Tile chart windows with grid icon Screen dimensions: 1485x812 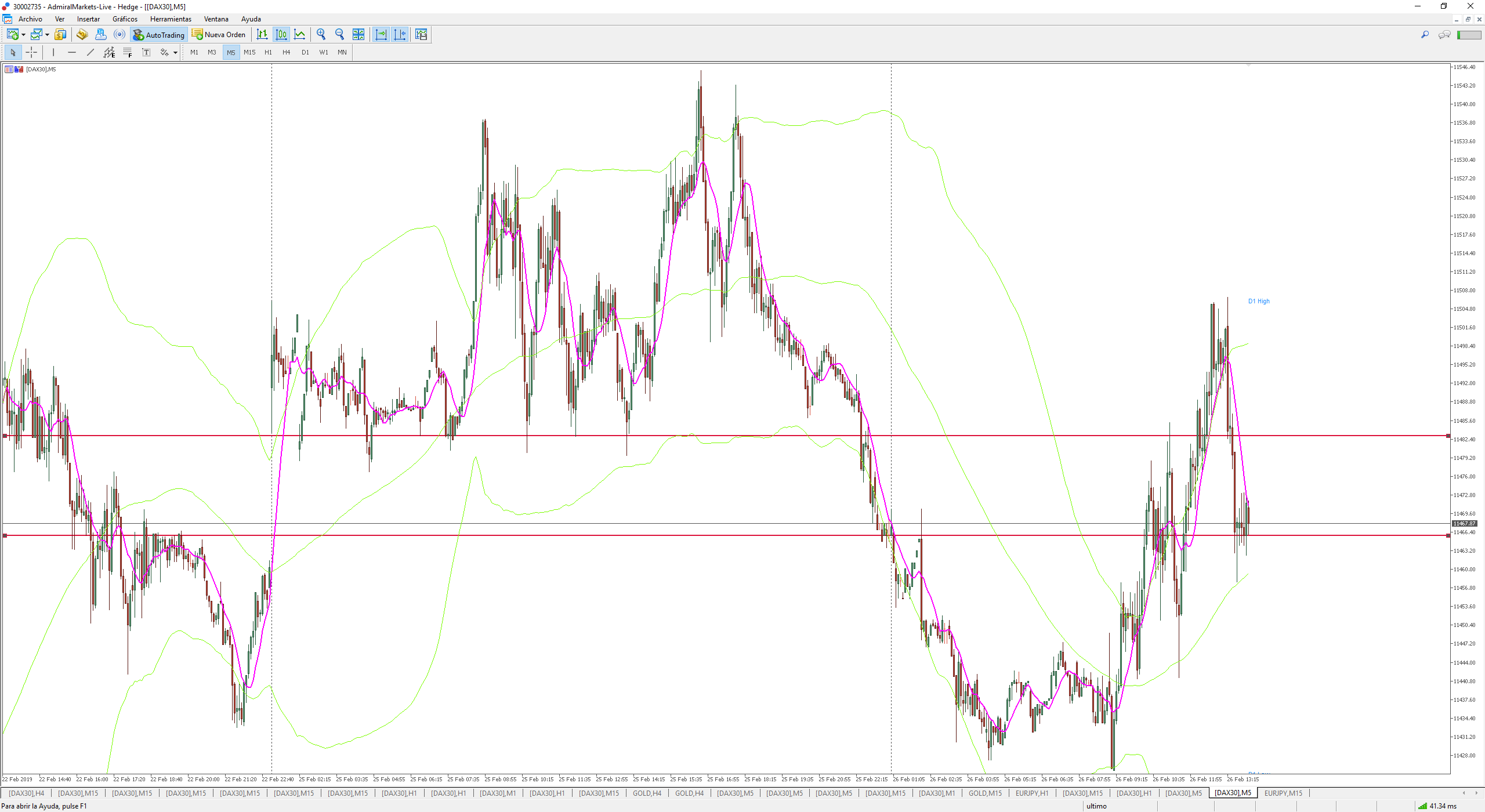[x=358, y=35]
